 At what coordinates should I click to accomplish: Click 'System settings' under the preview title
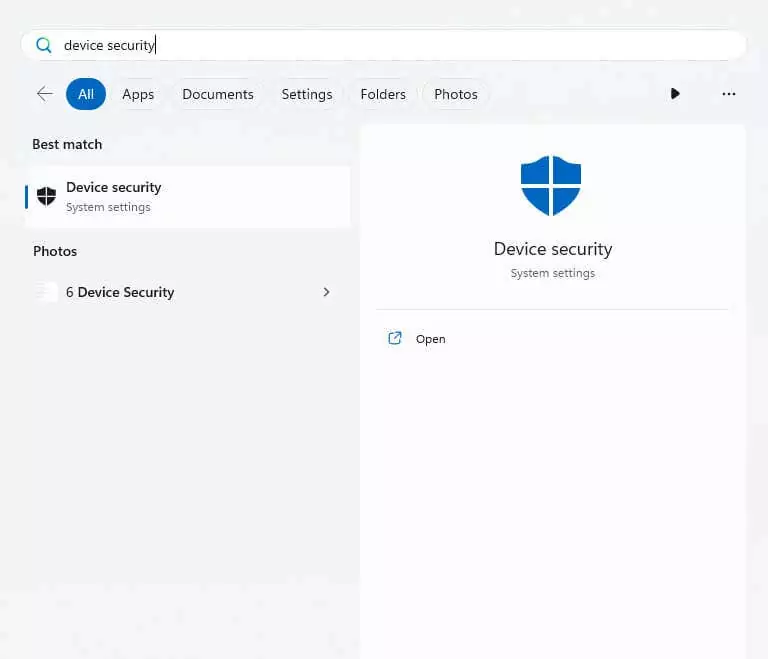553,273
